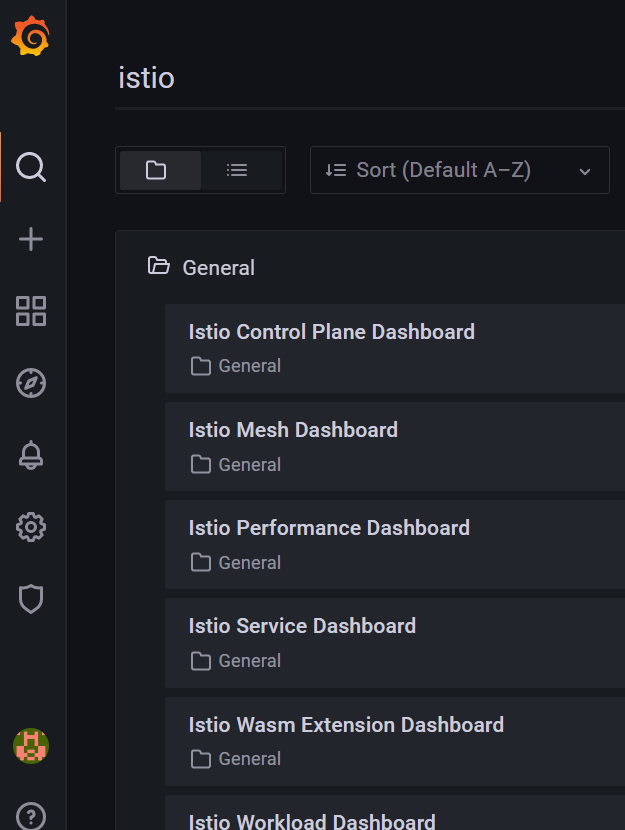Click General folder label under Istio Wasm Extension
This screenshot has height=830, width=625.
coord(250,759)
